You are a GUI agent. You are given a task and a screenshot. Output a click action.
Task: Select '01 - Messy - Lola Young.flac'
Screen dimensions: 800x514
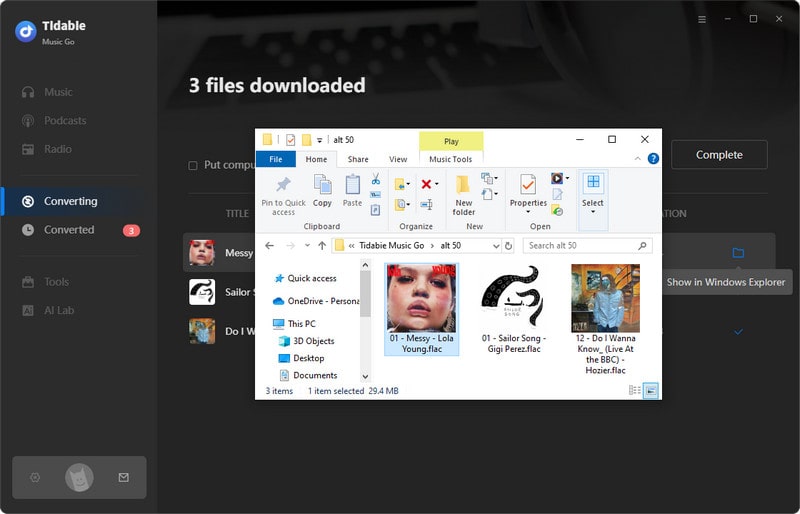421,309
